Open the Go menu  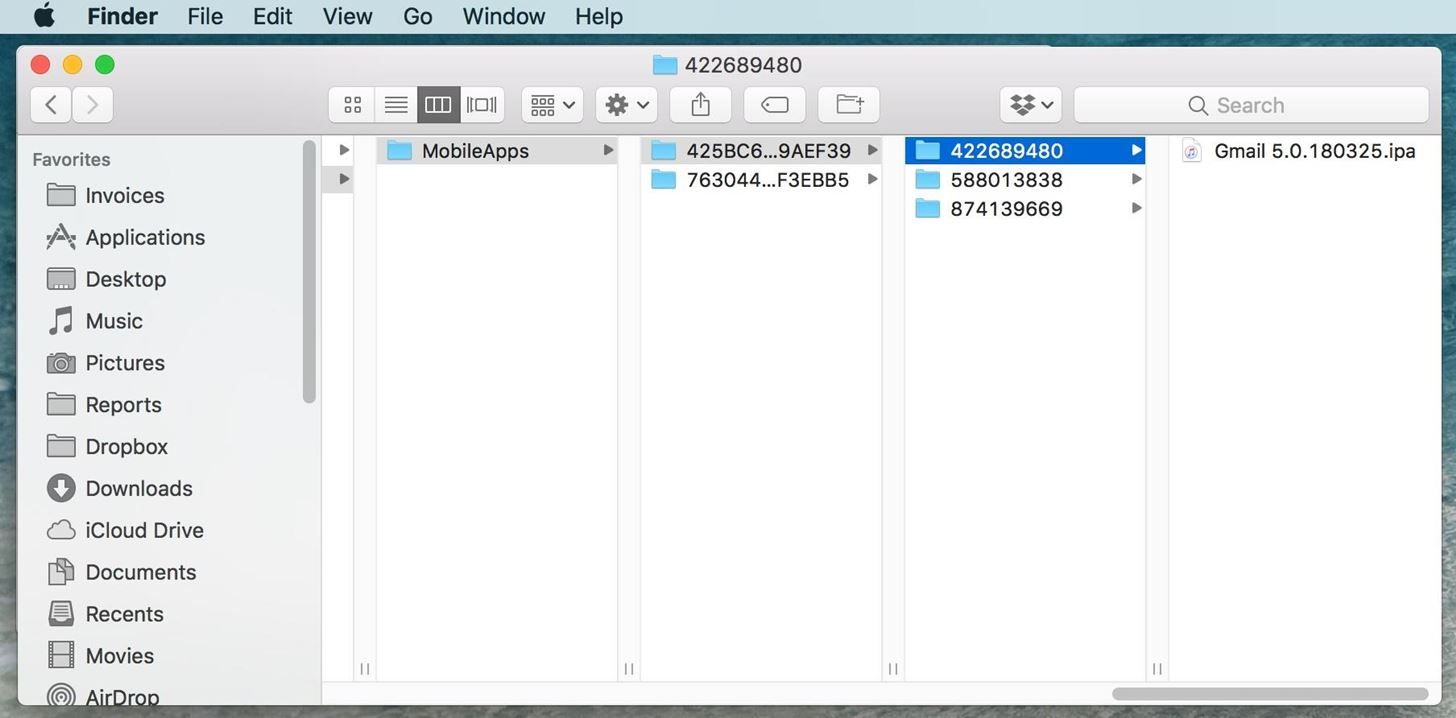pyautogui.click(x=417, y=17)
